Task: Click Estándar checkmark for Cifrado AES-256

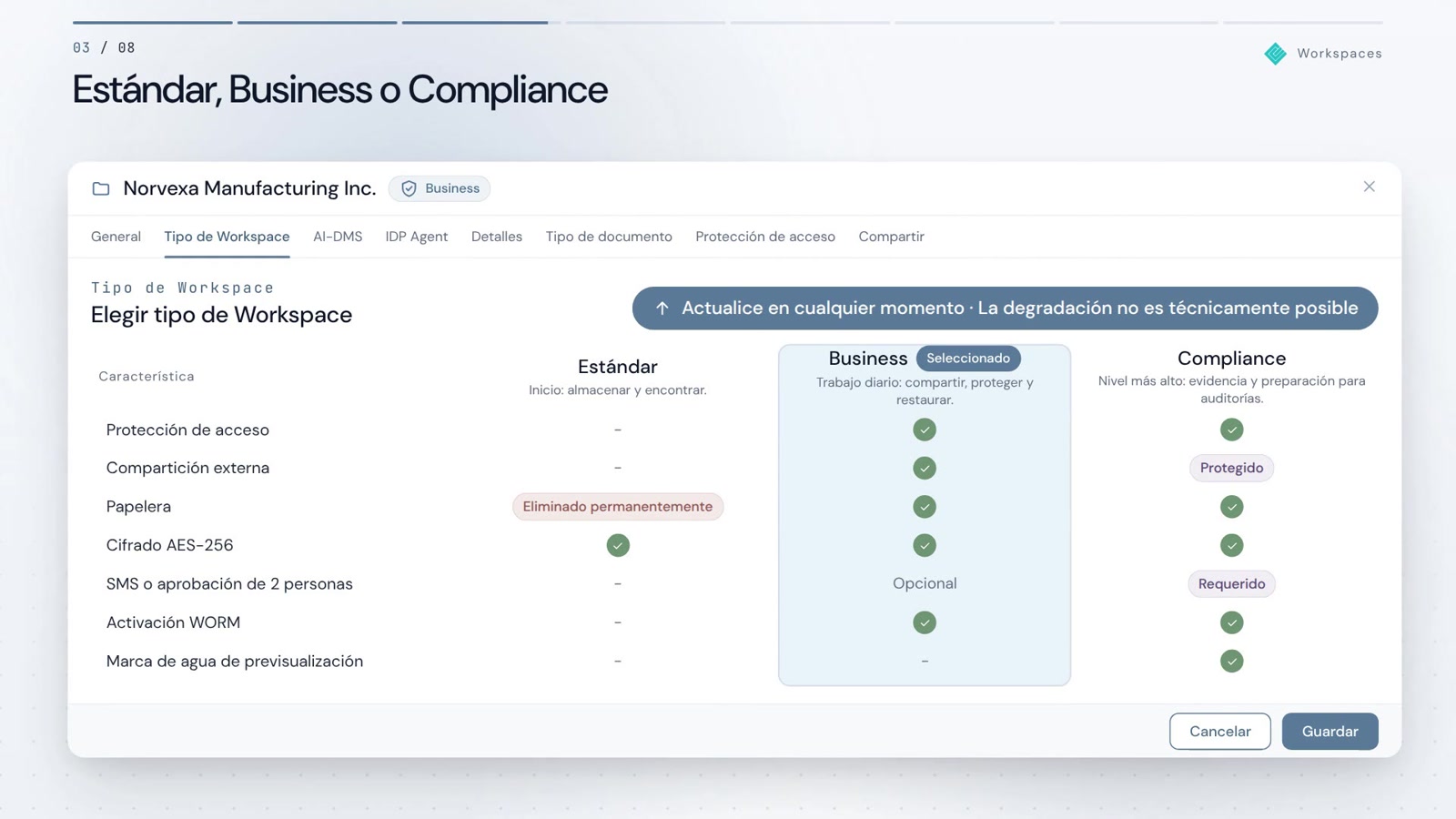Action: 618,545
